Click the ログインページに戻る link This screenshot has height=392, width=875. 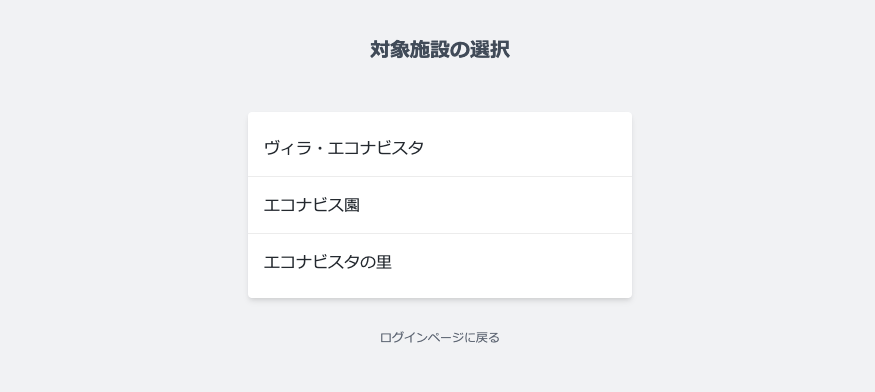click(440, 337)
